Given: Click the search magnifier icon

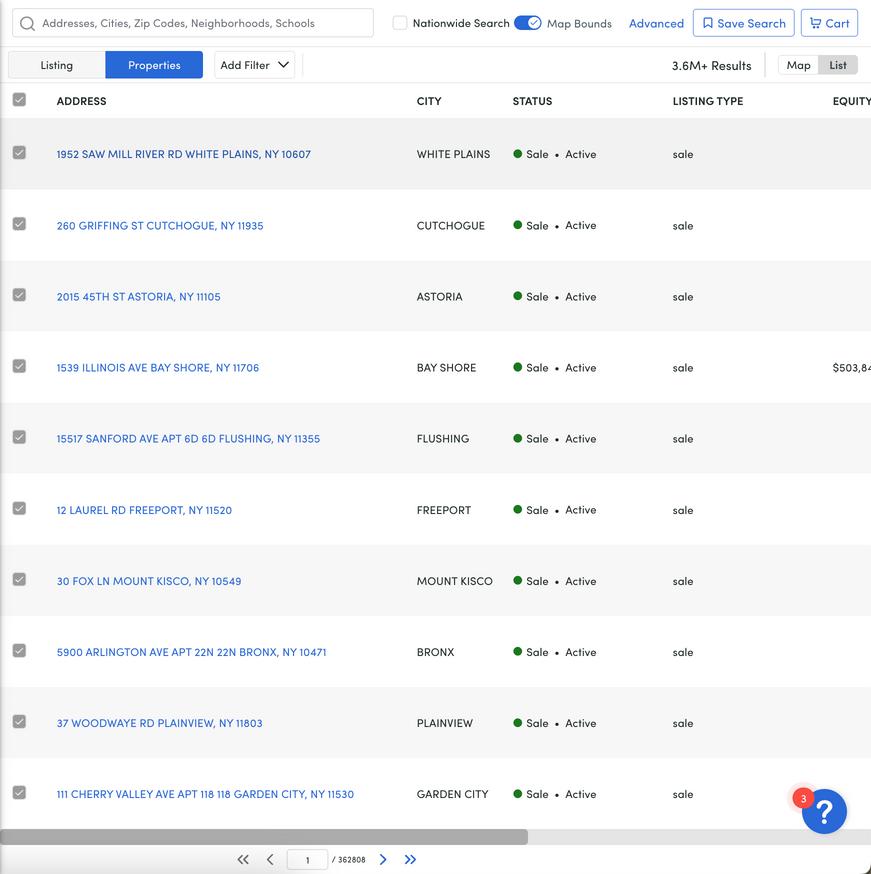Looking at the screenshot, I should point(27,23).
